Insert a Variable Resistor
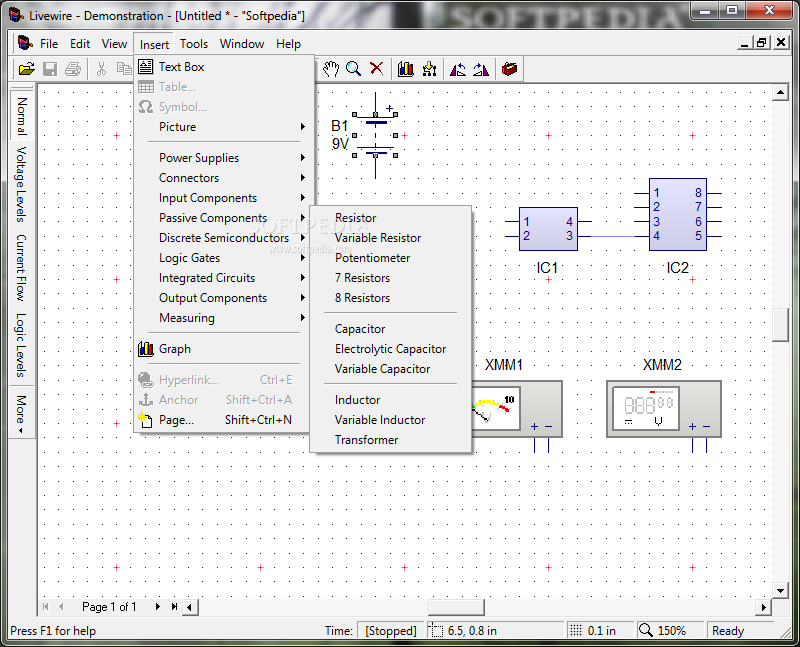Viewport: 800px width, 647px height. 390,238
